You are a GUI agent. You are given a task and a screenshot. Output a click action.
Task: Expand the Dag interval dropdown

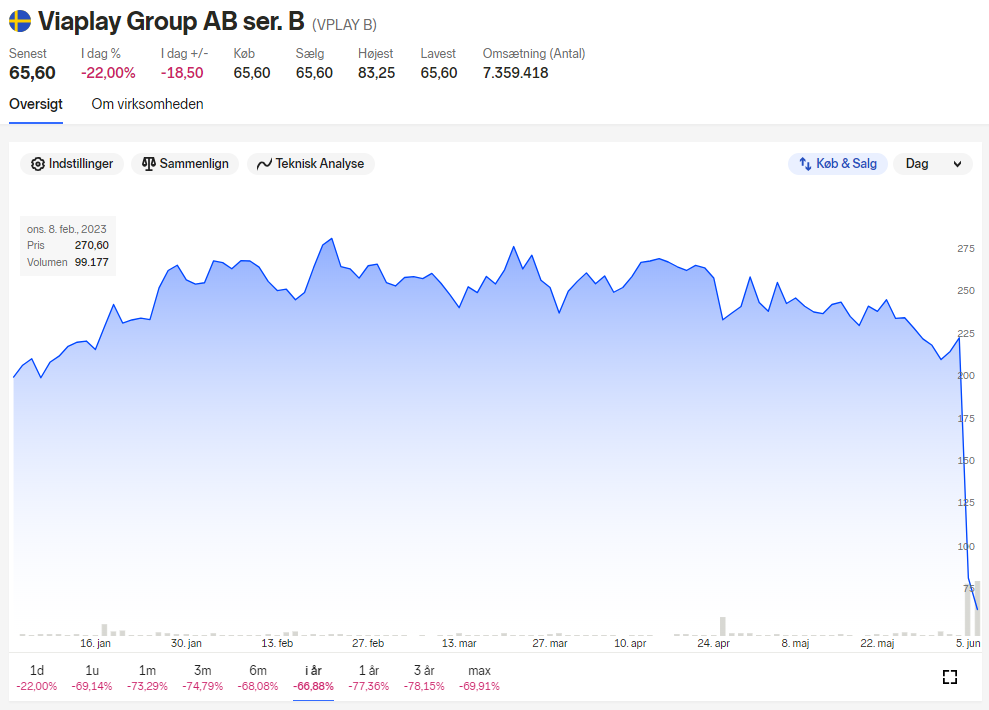pyautogui.click(x=933, y=164)
